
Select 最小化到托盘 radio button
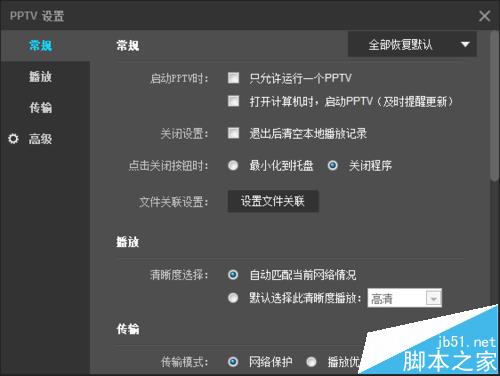(233, 165)
